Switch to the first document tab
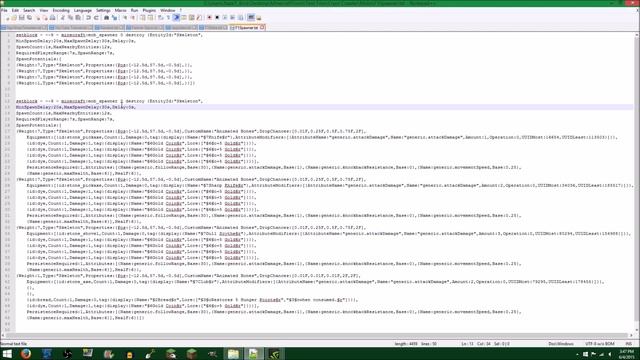This screenshot has width=640, height=360. click(x=24, y=28)
